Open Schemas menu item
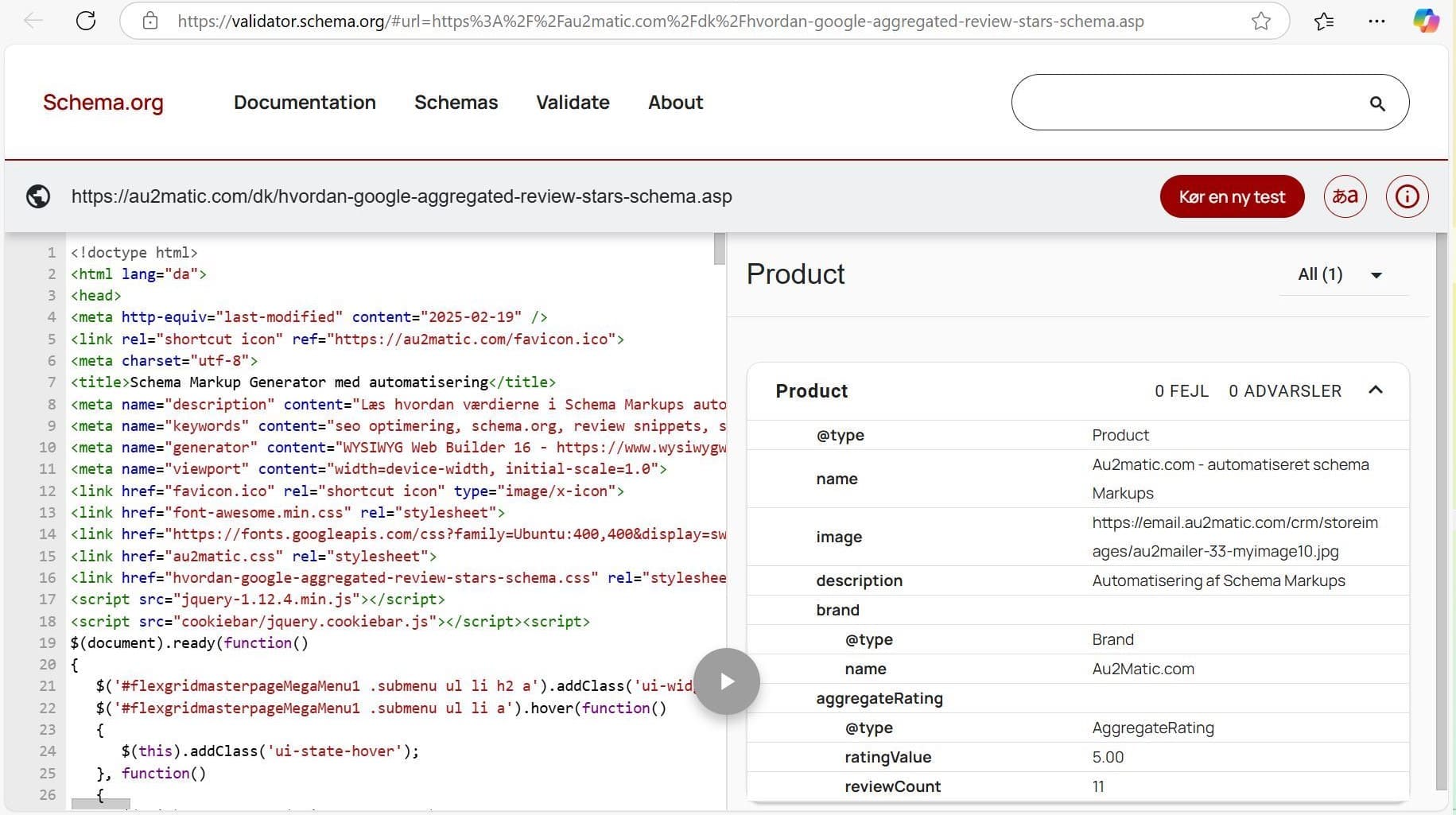Screen dimensions: 1456x815 click(x=456, y=103)
